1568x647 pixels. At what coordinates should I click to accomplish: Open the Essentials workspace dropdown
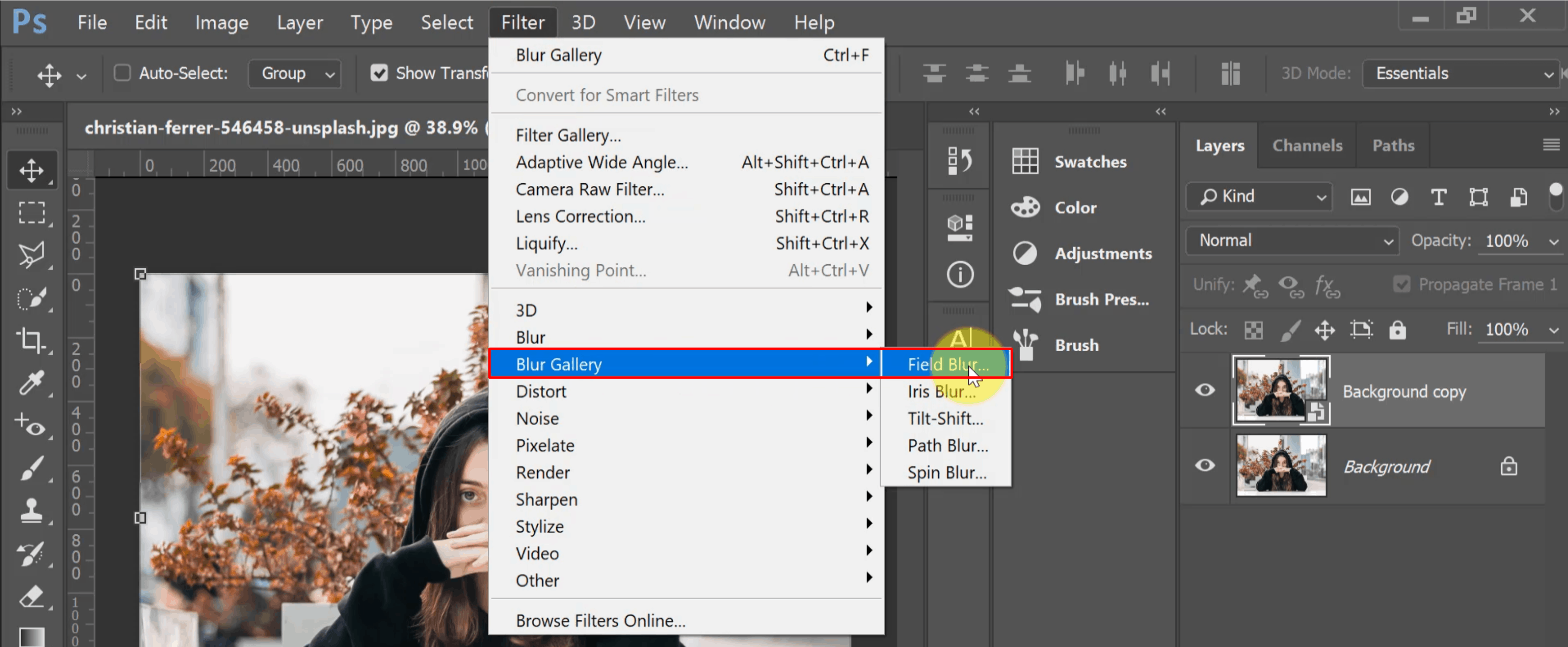pos(1461,73)
